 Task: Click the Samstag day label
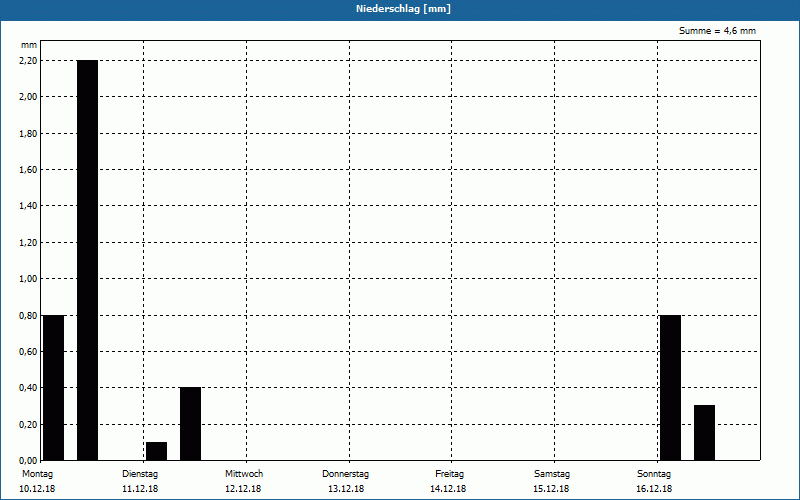point(552,474)
